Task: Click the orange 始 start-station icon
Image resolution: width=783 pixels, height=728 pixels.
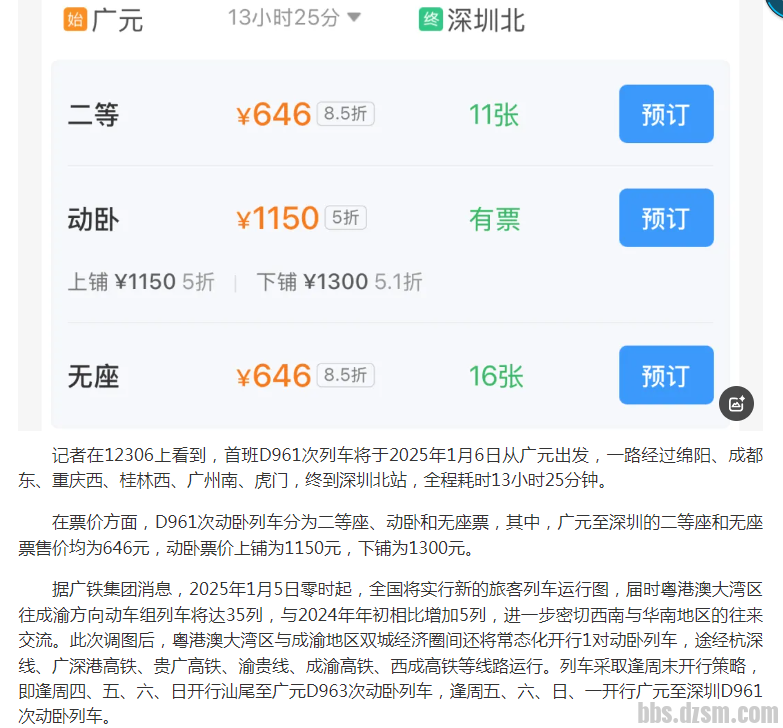Action: point(75,19)
